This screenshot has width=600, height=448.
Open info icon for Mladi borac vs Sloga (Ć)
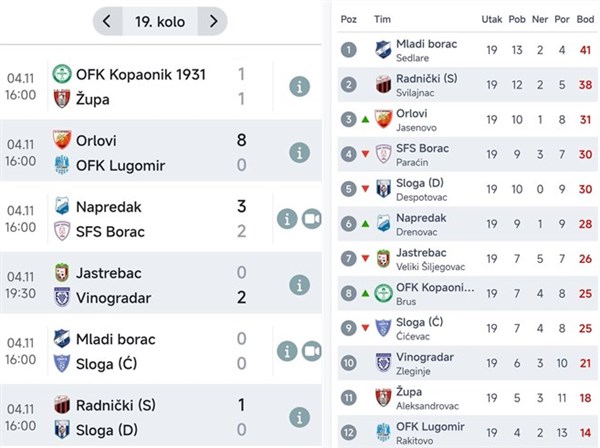(x=287, y=350)
